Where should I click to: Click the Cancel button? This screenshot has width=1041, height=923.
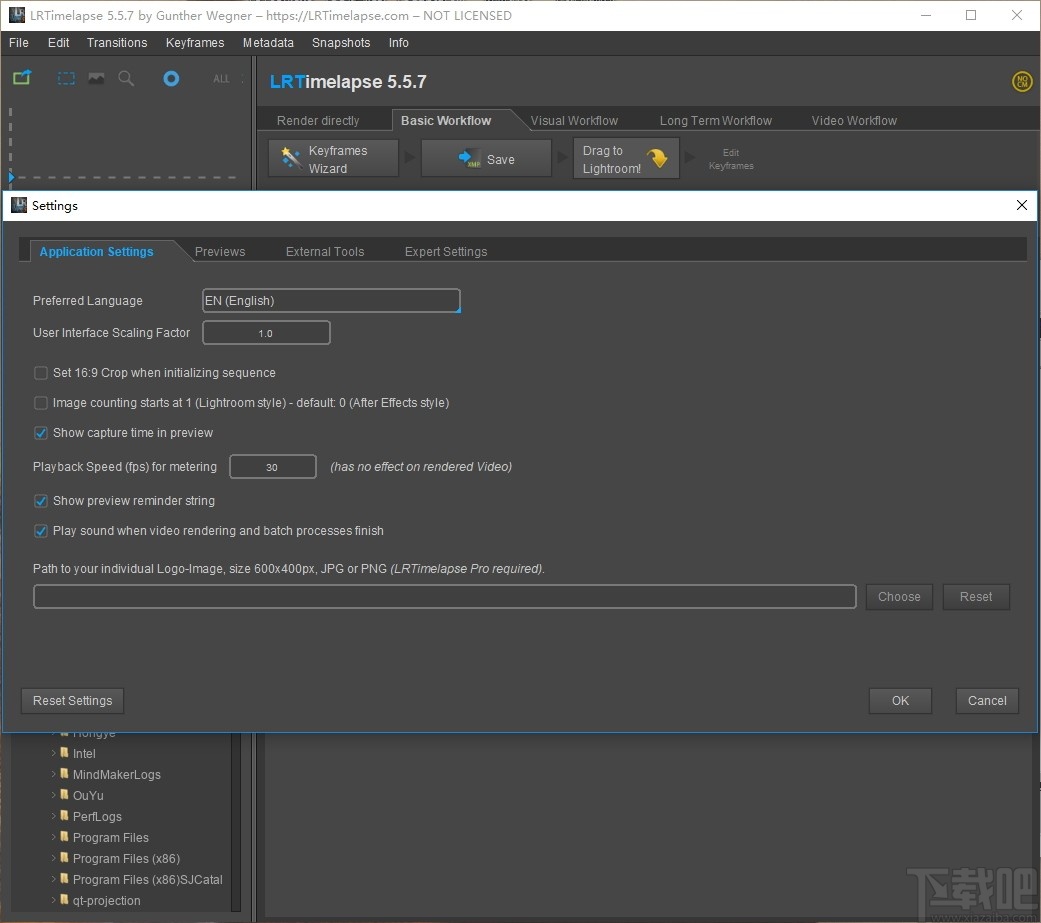pyautogui.click(x=987, y=701)
